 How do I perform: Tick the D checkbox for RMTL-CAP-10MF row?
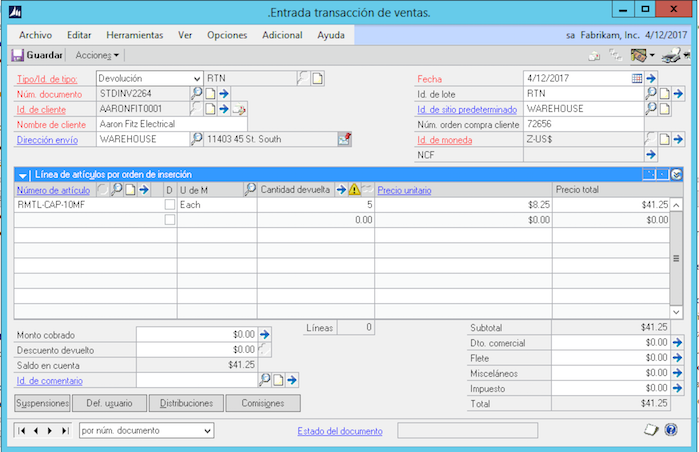coord(169,204)
